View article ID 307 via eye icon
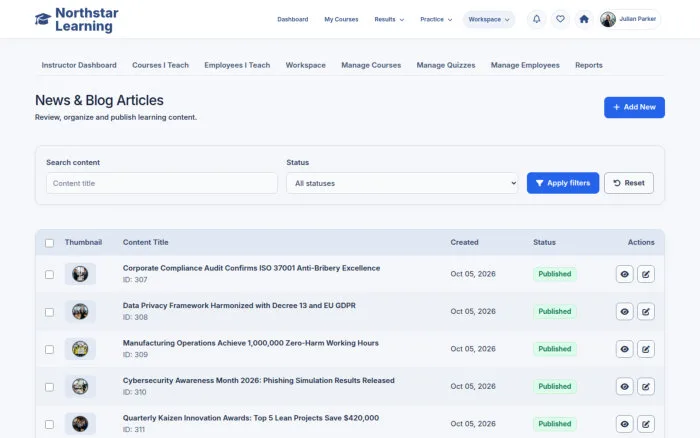This screenshot has width=700, height=438. (x=625, y=274)
